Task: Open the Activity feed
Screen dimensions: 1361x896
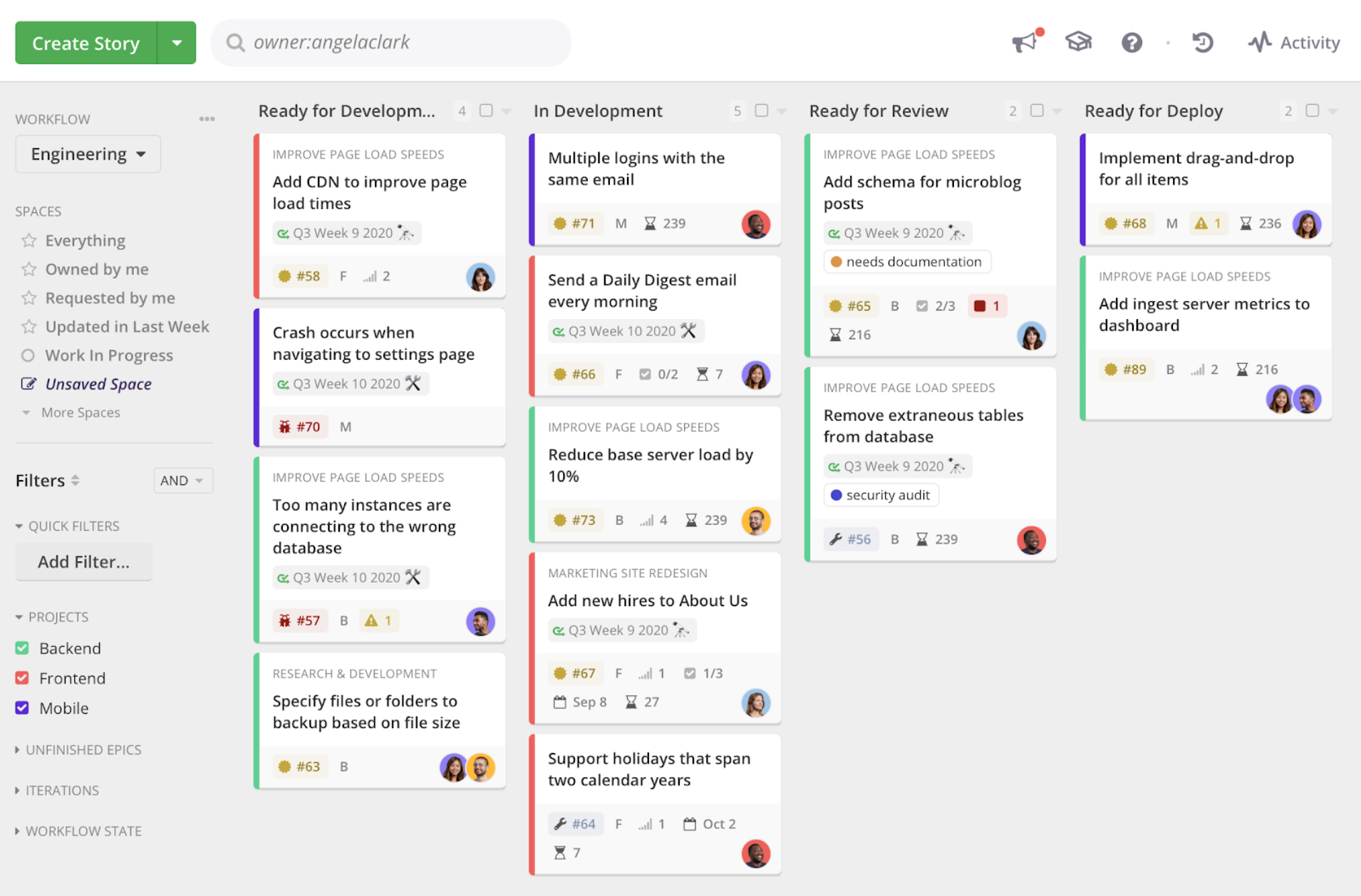Action: 1294,43
